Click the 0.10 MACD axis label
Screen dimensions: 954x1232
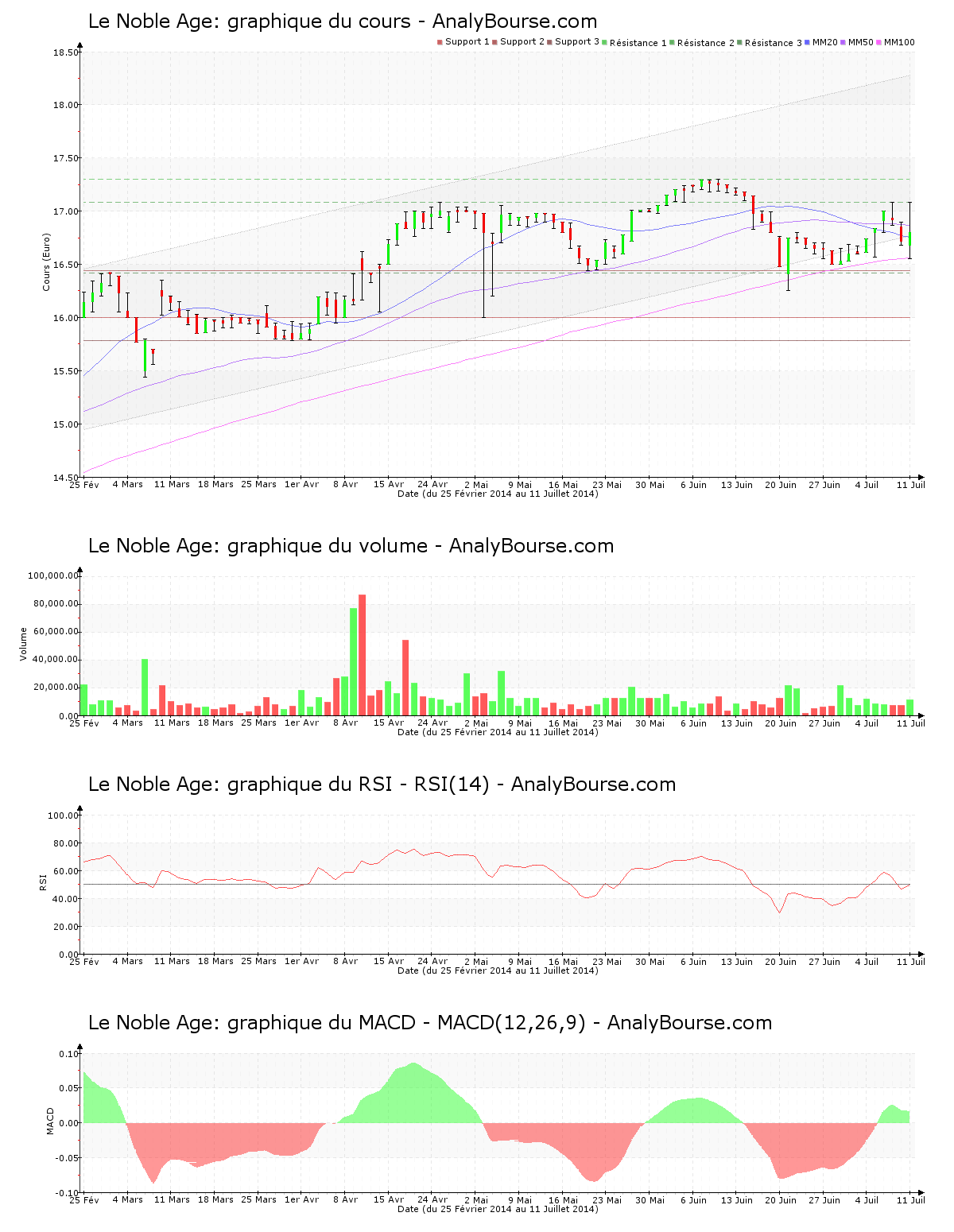69,1054
